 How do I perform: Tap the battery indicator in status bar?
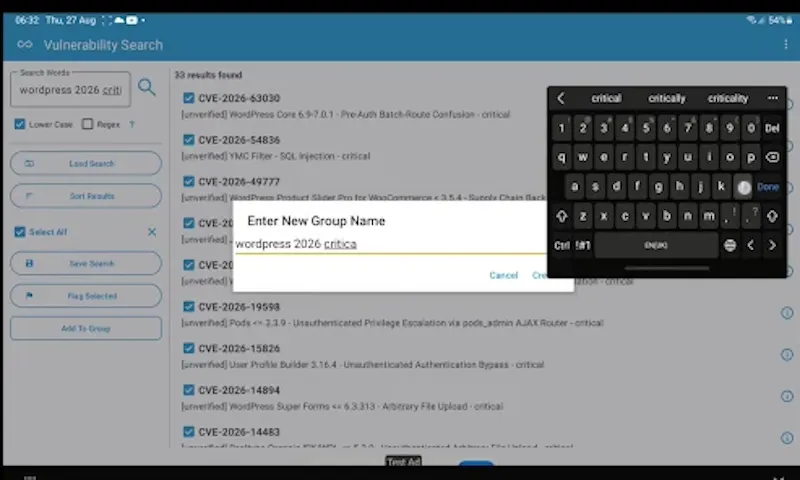click(x=781, y=20)
